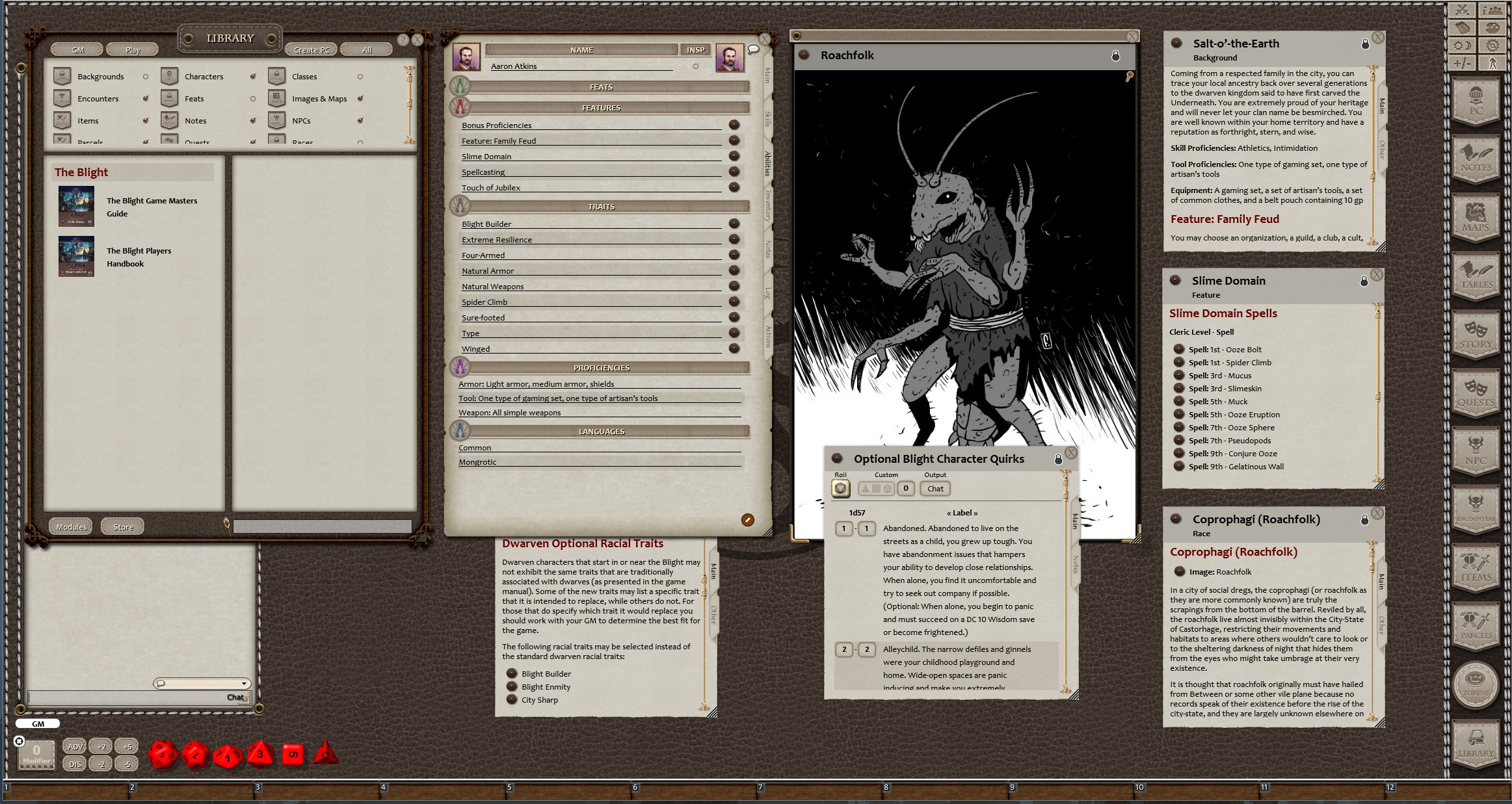The image size is (1512, 804).
Task: Expand the Feature: Family Feud entry on the character sheet
Action: (x=734, y=140)
